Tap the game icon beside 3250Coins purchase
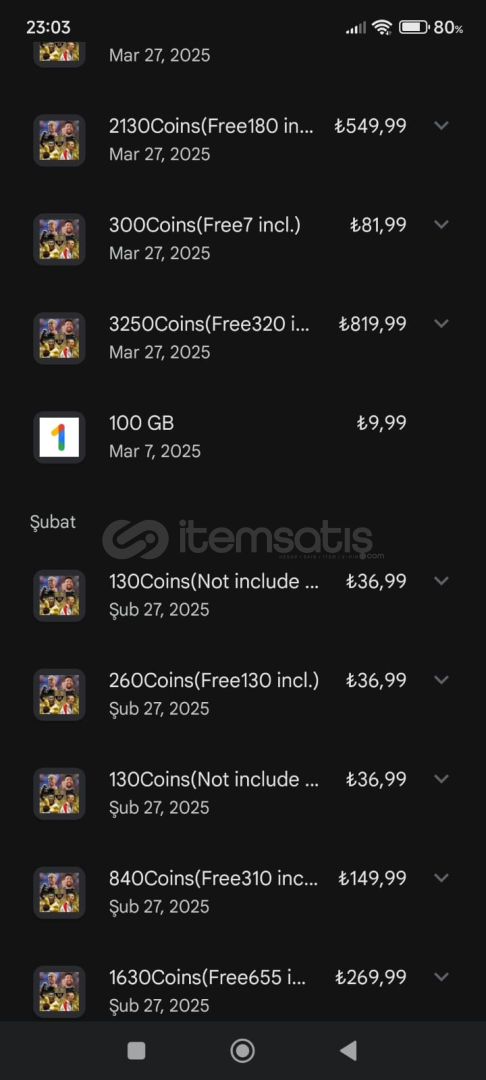The width and height of the screenshot is (486, 1080). (59, 338)
